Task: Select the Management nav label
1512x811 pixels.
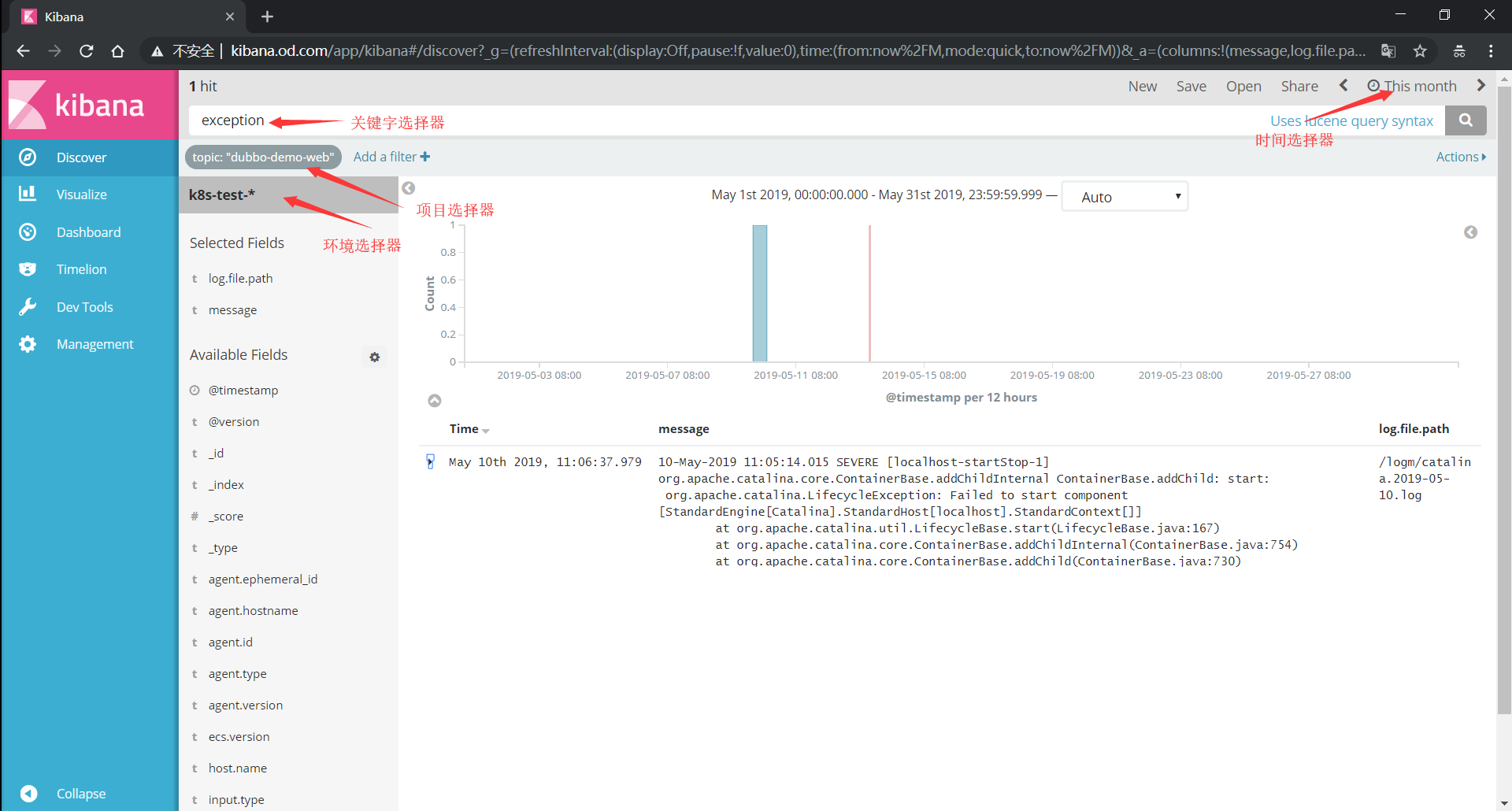Action: coord(94,344)
